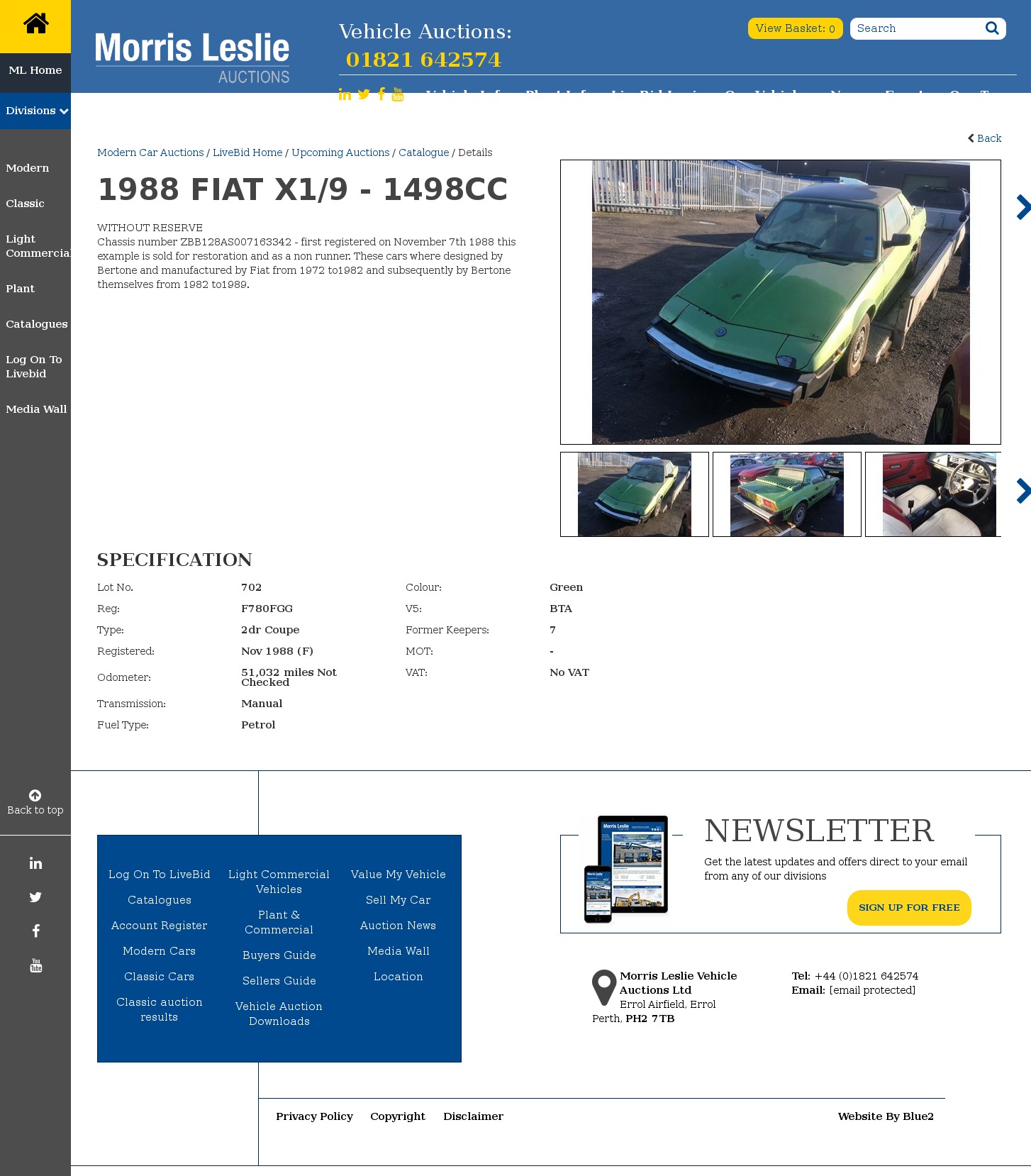The height and width of the screenshot is (1176, 1031).
Task: Open Auction News link
Action: tap(399, 926)
